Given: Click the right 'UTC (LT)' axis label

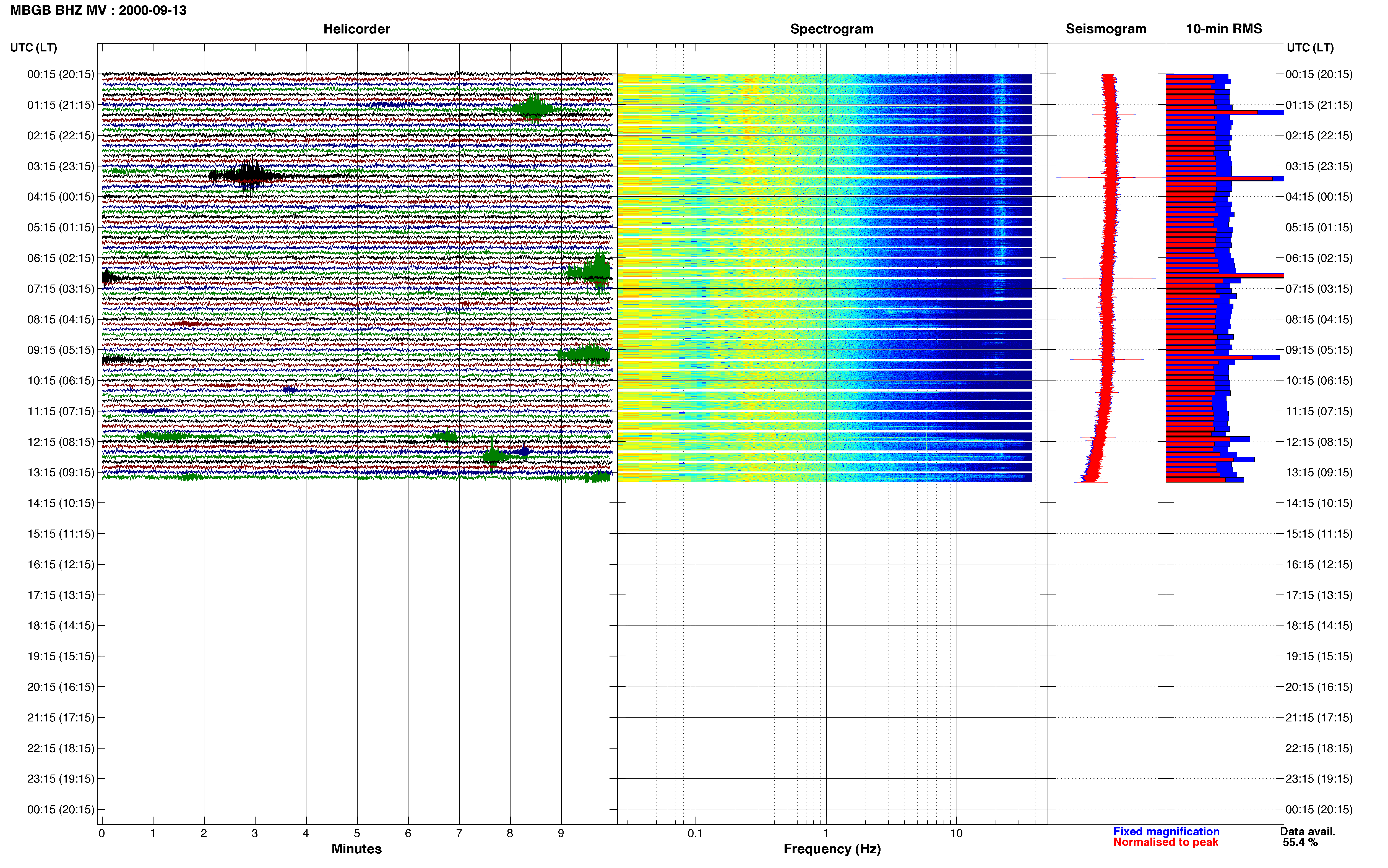Looking at the screenshot, I should click(x=1310, y=48).
